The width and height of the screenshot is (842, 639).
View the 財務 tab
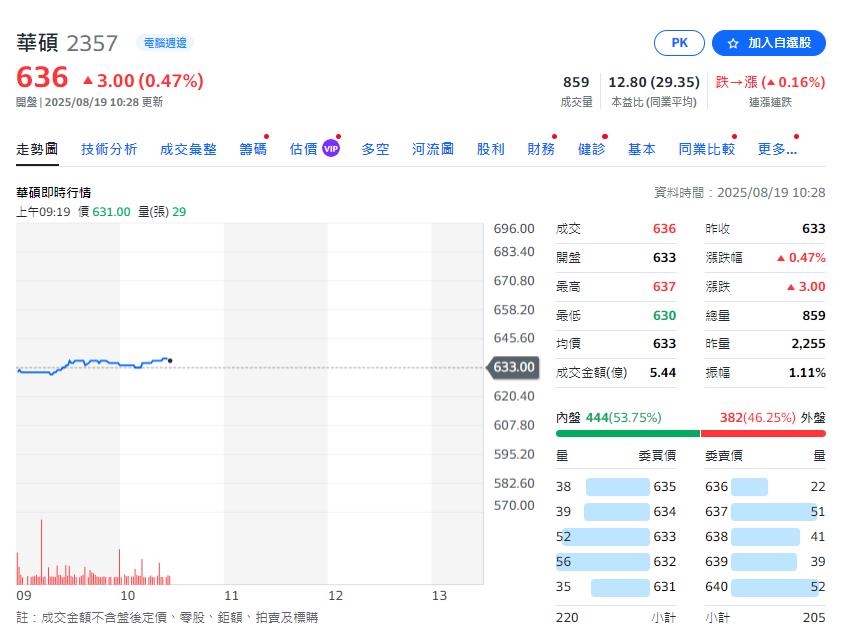[541, 149]
